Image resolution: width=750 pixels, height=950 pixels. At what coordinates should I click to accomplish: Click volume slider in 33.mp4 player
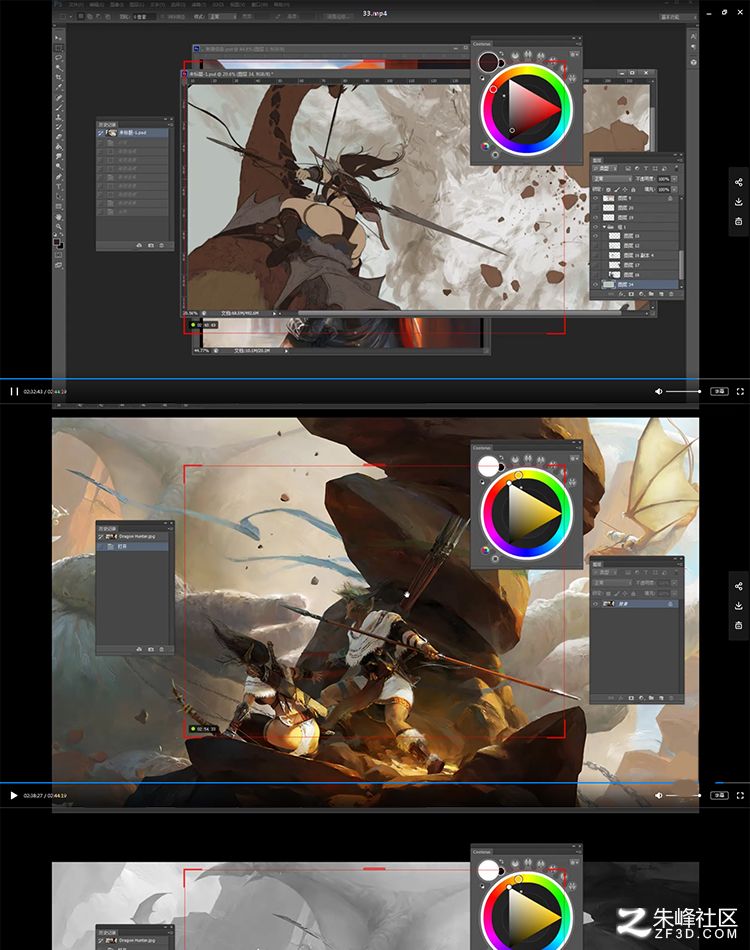[683, 391]
